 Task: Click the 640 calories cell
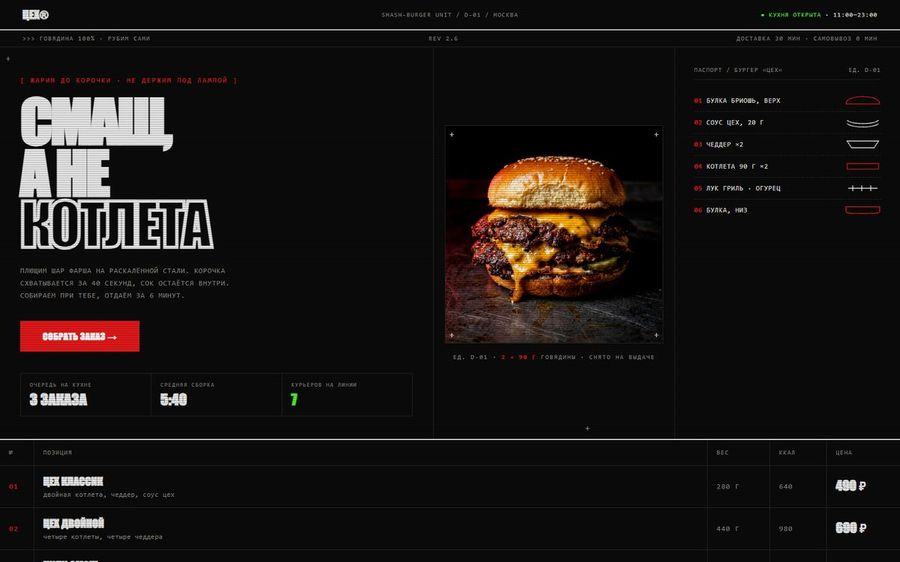786,487
